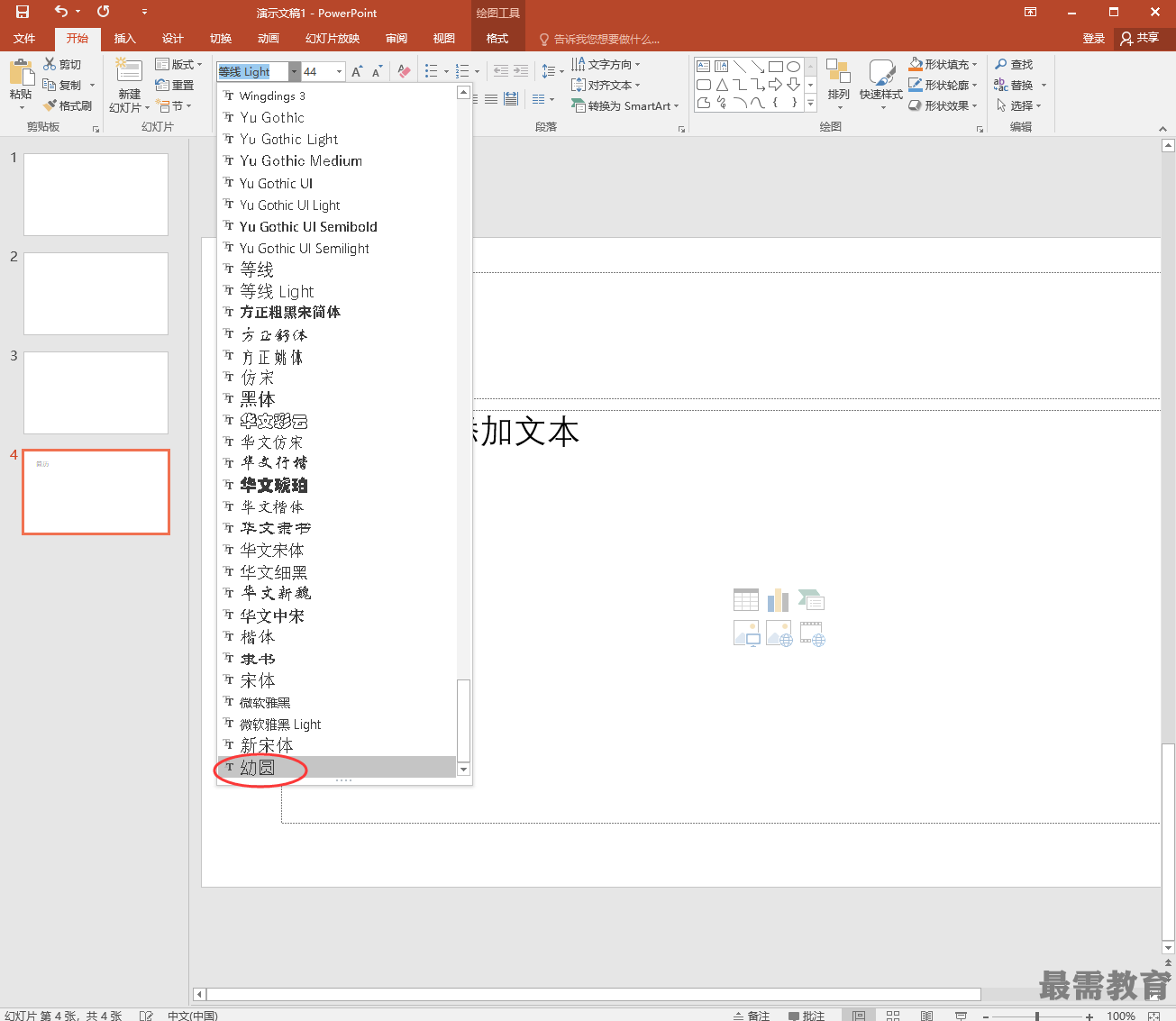Click the Undo arrow icon

(61, 12)
